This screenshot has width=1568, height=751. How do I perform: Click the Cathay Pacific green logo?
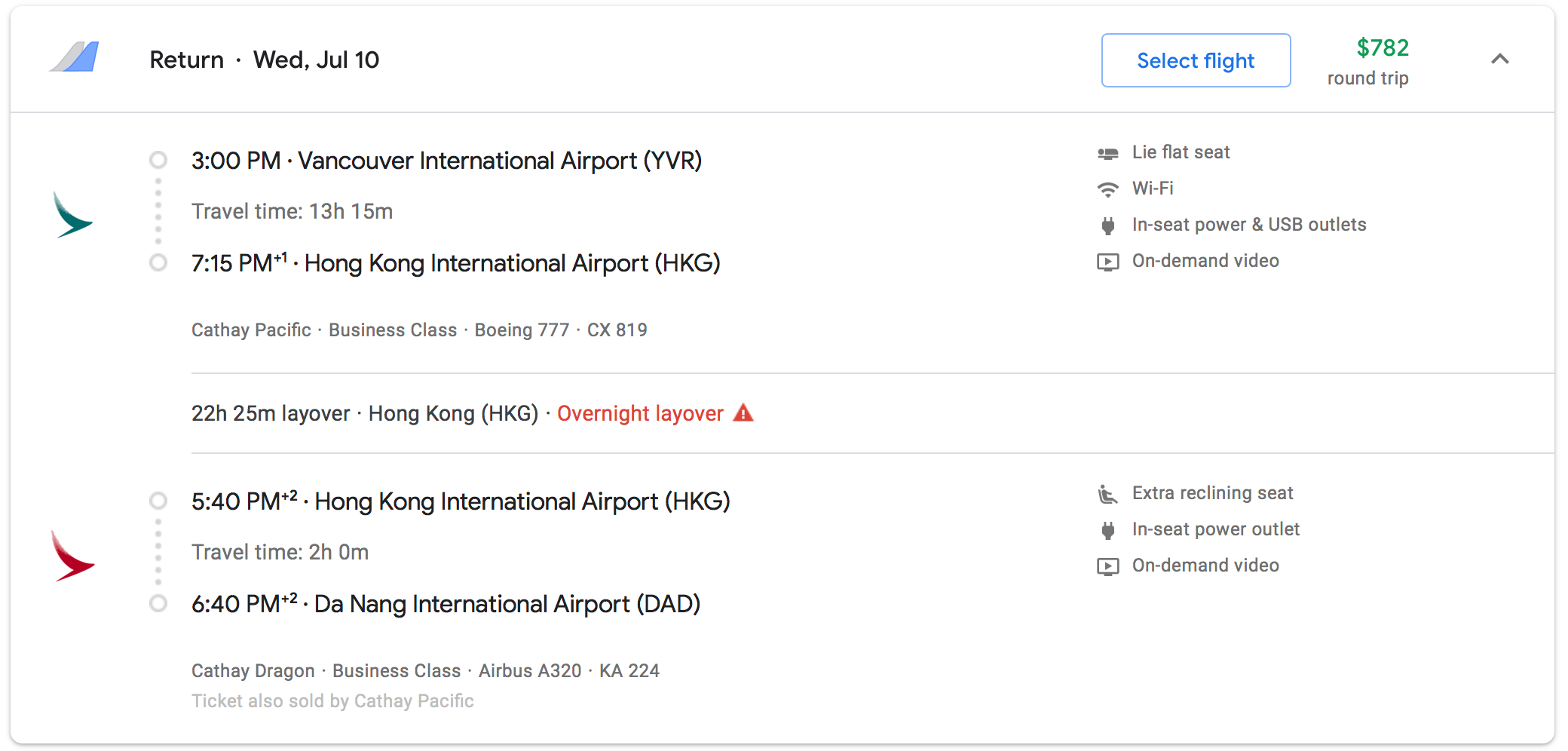coord(72,215)
